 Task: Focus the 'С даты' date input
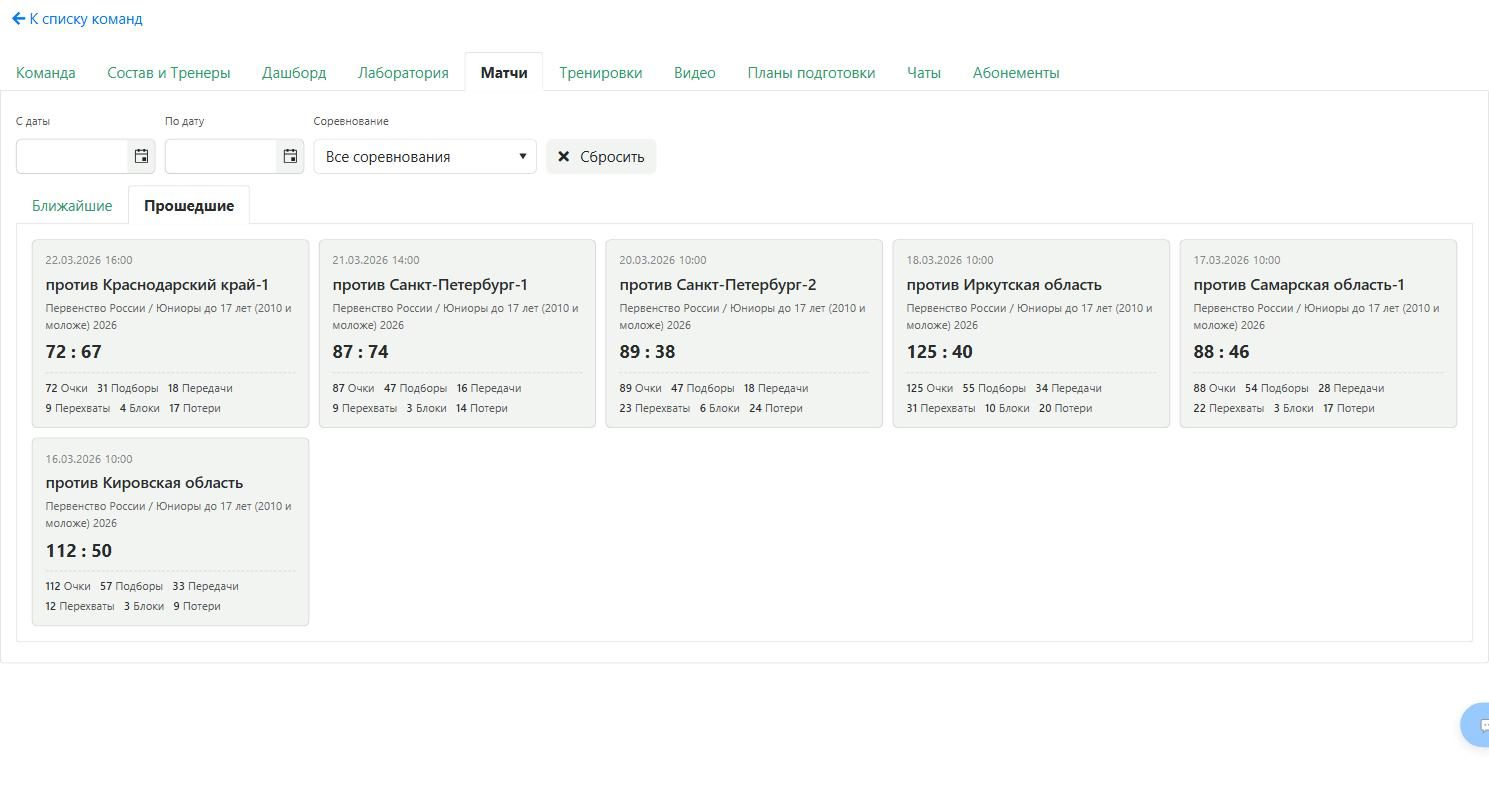coord(72,156)
